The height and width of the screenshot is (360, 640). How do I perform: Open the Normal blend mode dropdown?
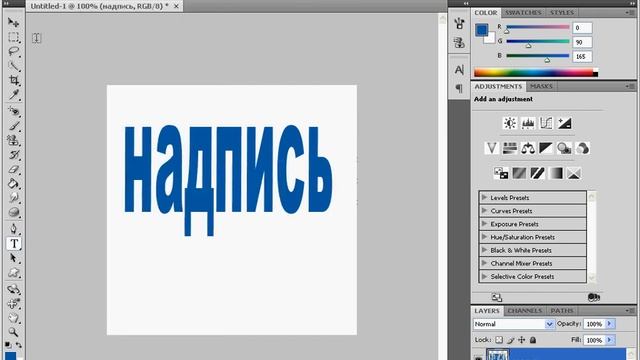pos(514,324)
